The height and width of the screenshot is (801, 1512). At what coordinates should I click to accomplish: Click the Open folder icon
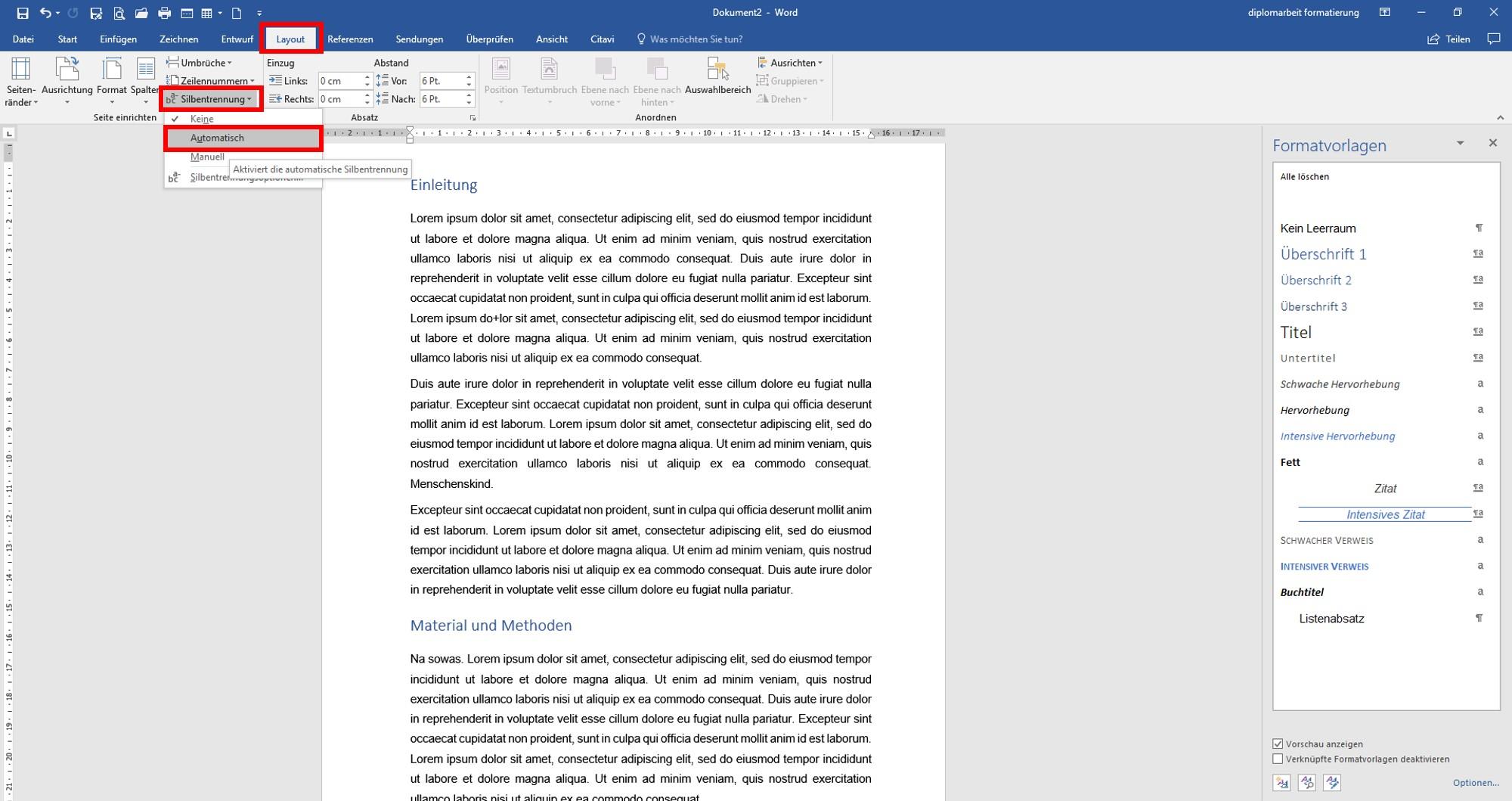click(141, 13)
